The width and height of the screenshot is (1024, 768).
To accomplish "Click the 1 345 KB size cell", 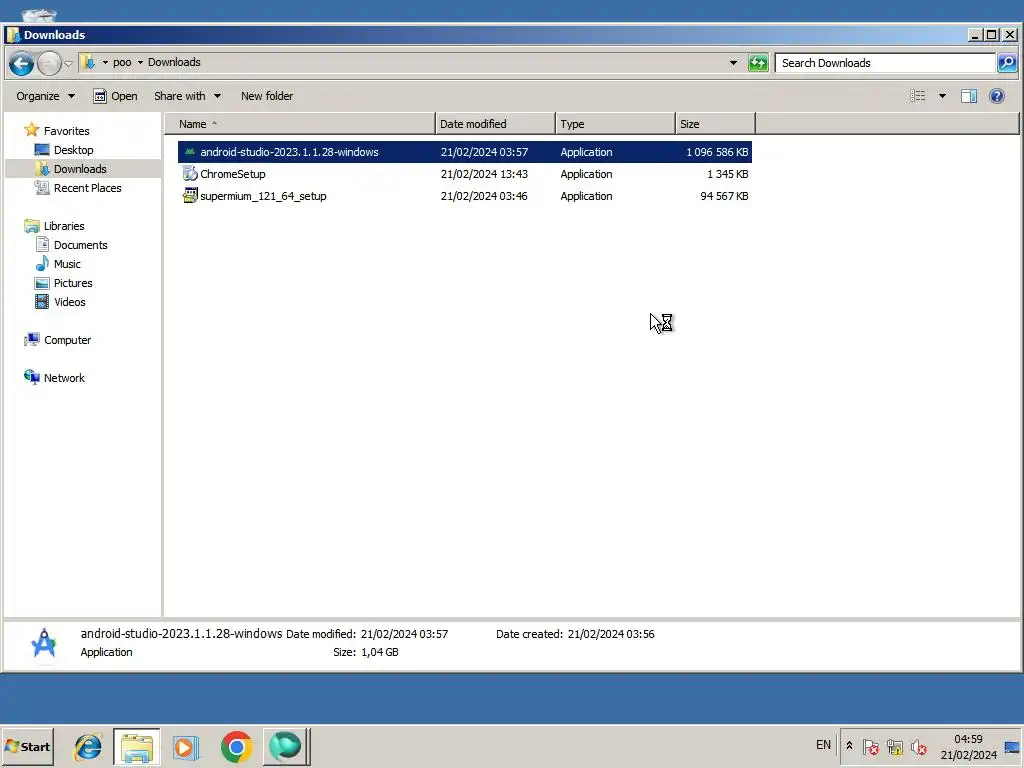I will click(x=728, y=174).
